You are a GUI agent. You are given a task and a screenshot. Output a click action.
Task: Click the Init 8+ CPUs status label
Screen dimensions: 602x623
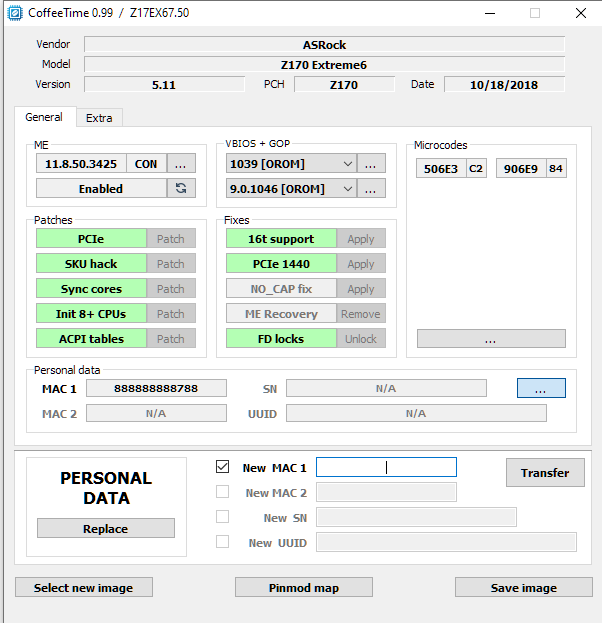click(91, 313)
